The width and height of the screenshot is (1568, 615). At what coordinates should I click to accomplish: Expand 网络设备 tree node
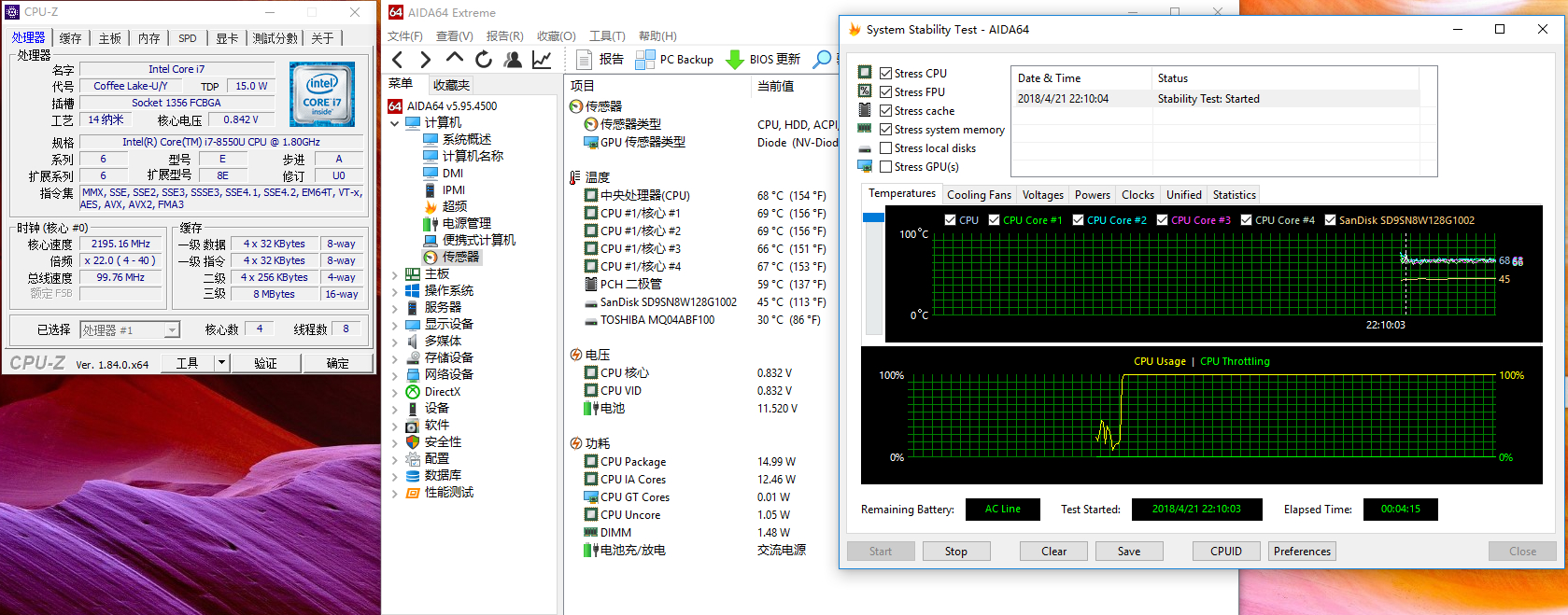[395, 375]
